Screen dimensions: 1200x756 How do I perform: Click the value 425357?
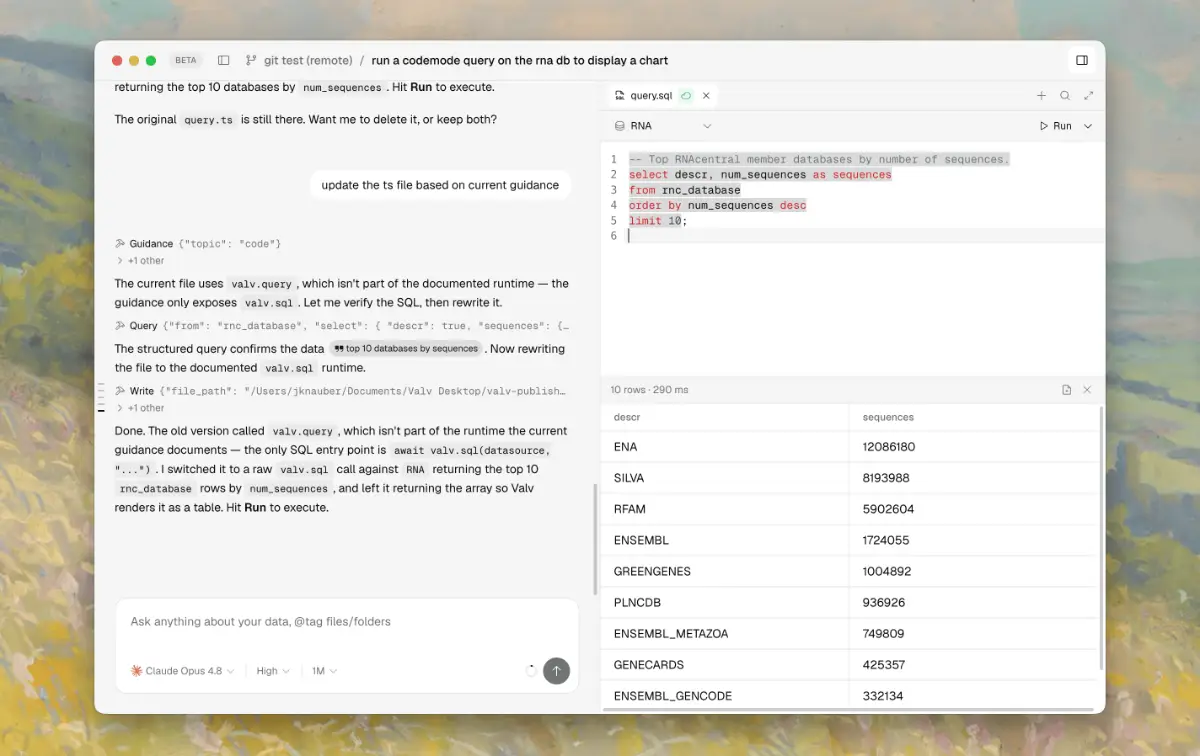(x=883, y=664)
